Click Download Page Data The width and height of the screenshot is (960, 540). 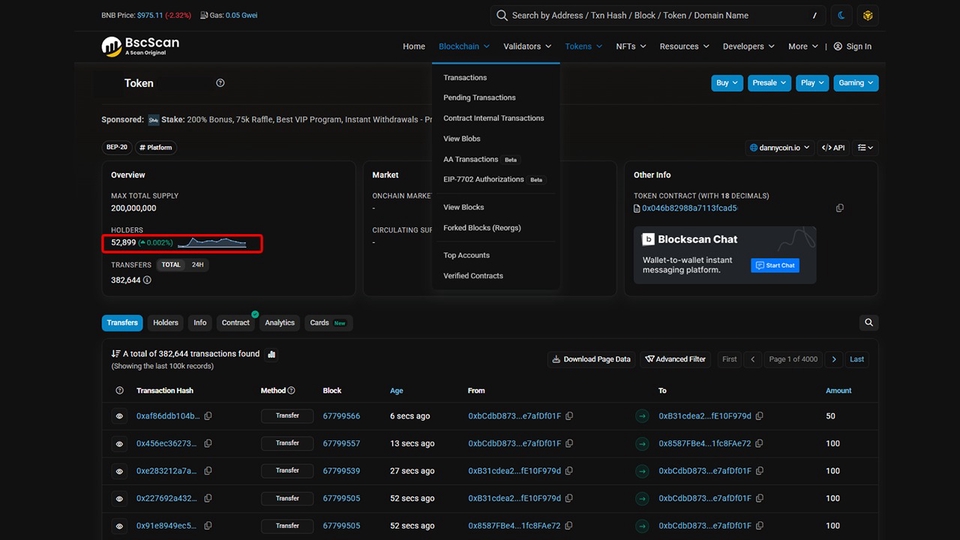[591, 359]
